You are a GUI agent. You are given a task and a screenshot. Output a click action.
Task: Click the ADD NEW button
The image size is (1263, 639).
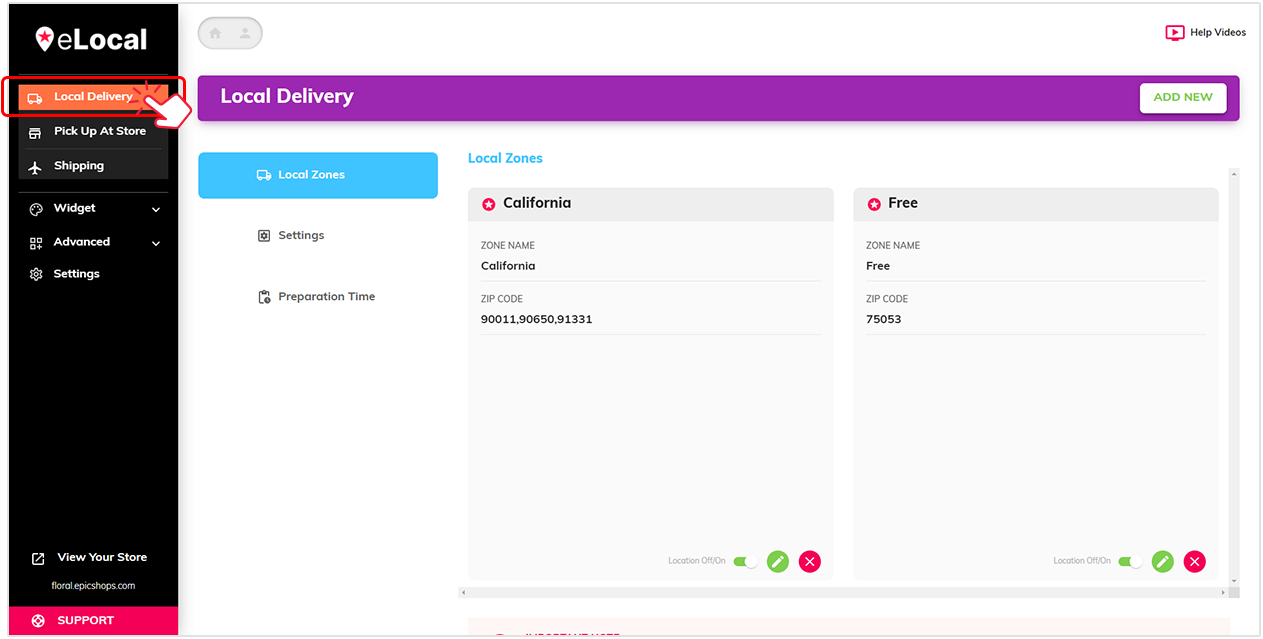[1183, 97]
